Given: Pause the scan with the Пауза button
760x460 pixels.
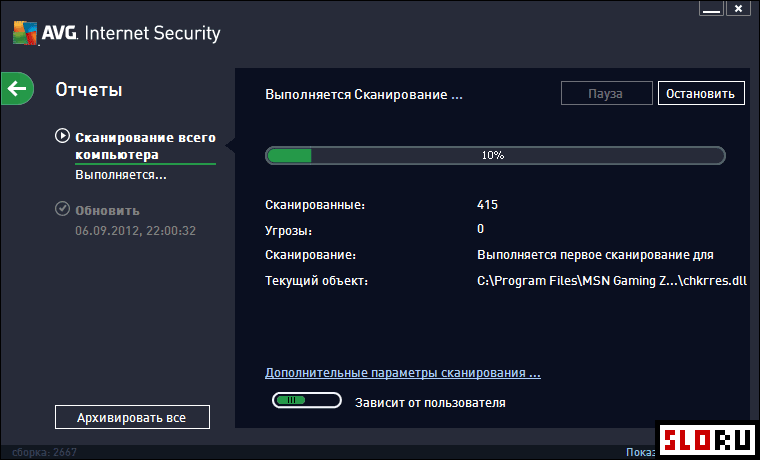Looking at the screenshot, I should pos(606,93).
